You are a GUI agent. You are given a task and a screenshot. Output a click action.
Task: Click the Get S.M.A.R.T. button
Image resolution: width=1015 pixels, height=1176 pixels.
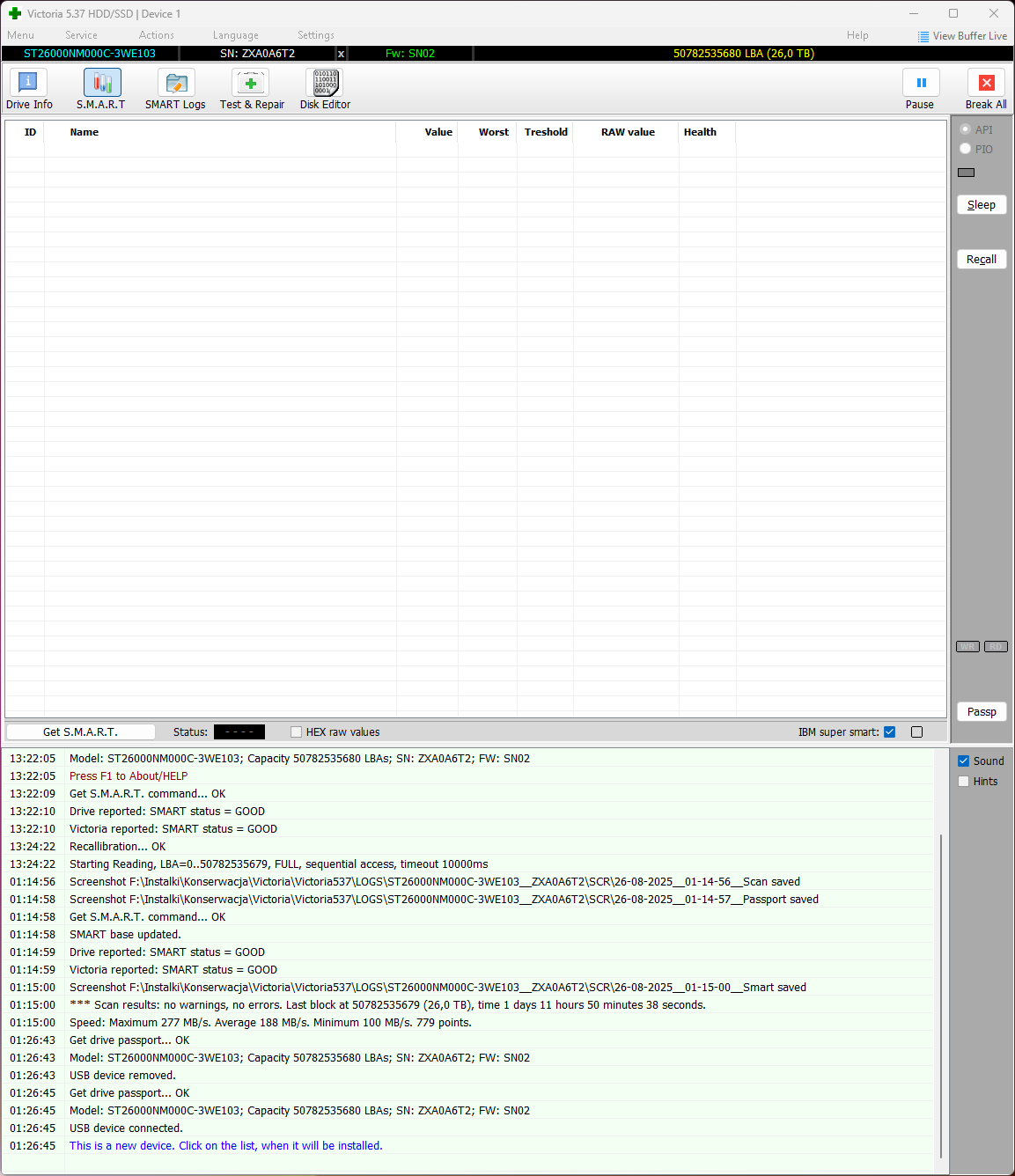[80, 732]
